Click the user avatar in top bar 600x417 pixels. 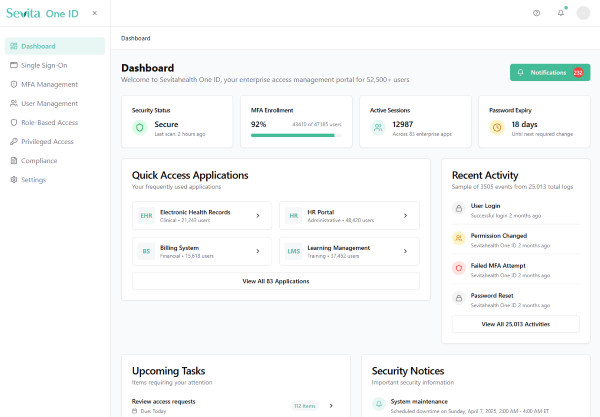point(583,13)
